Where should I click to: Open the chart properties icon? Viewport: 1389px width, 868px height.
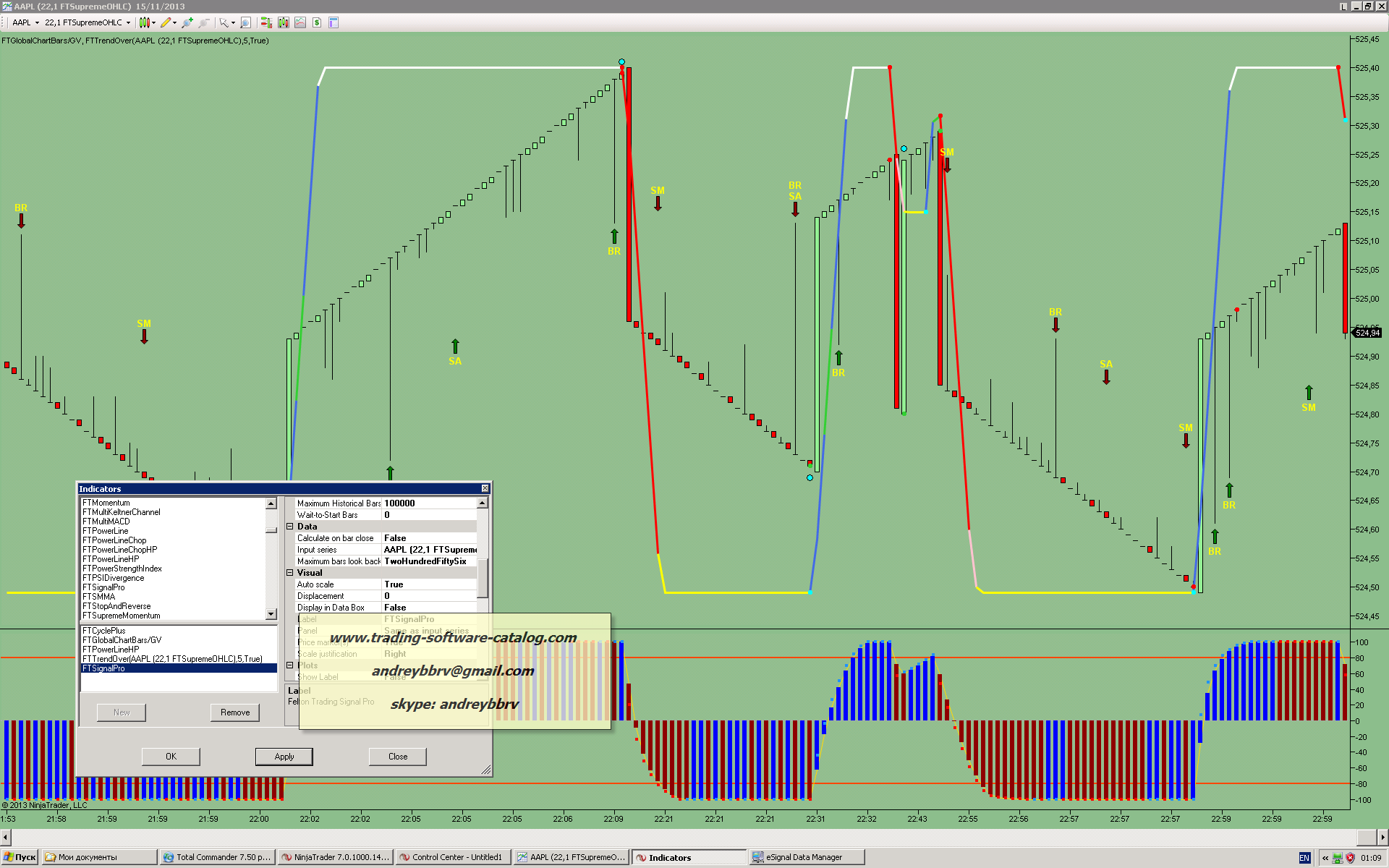point(334,22)
